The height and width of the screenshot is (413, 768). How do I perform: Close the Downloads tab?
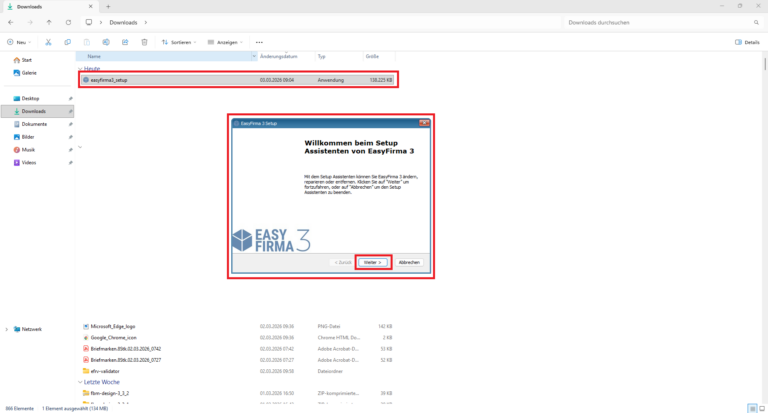pyautogui.click(x=90, y=7)
